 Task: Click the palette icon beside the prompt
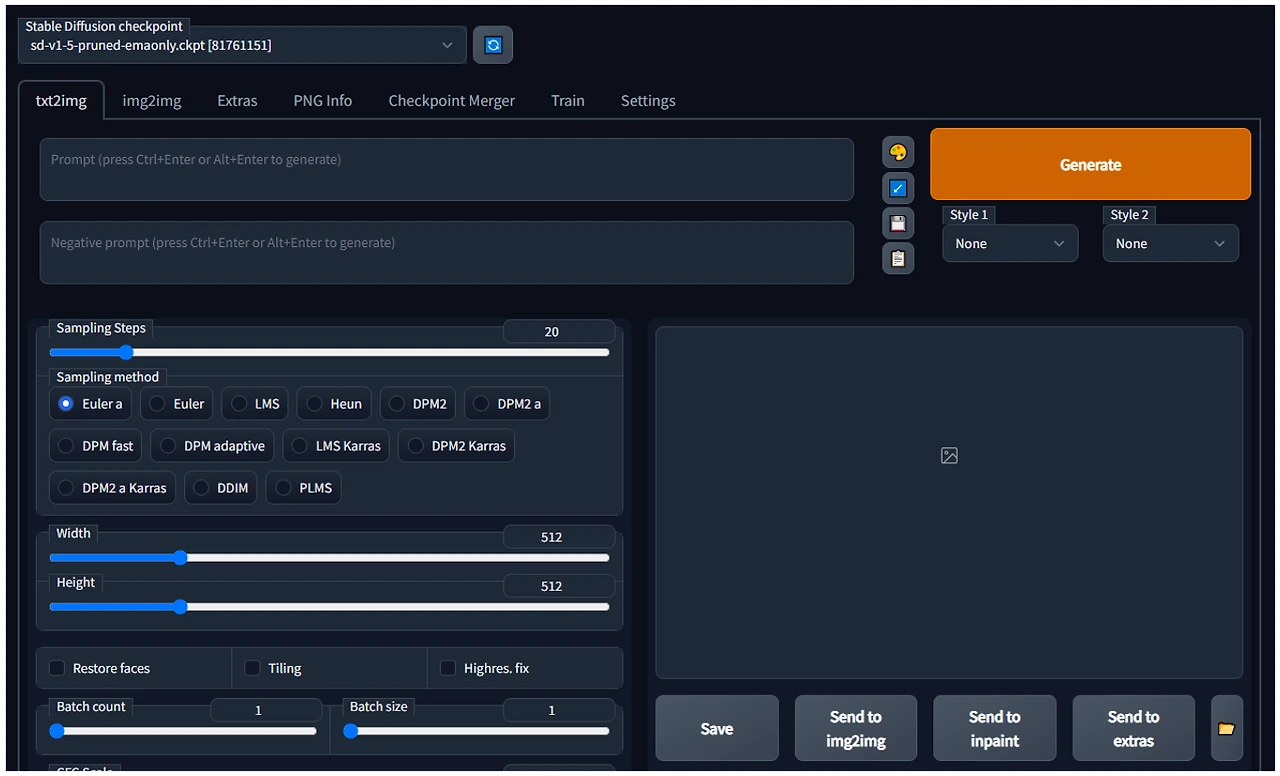point(898,152)
